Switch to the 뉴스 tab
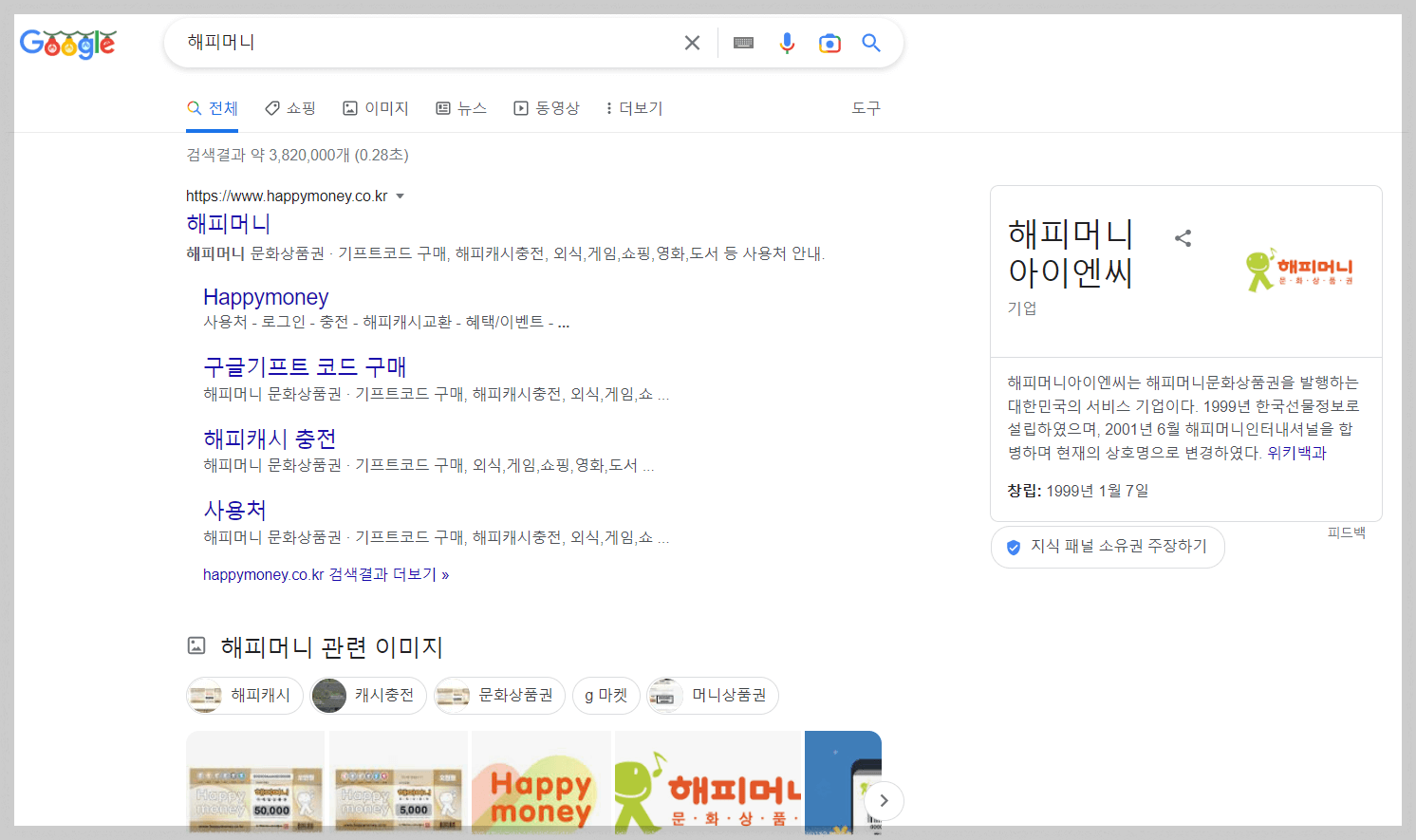 tap(461, 107)
